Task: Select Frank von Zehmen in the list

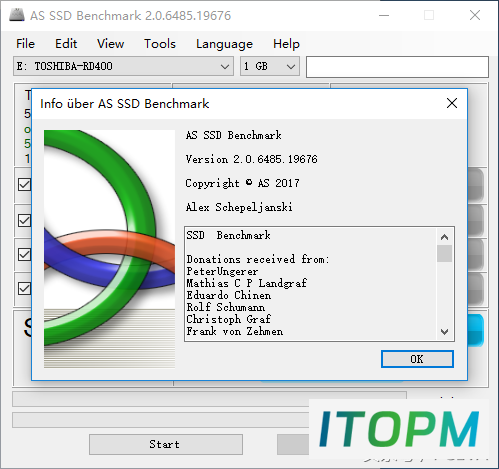Action: click(x=235, y=331)
